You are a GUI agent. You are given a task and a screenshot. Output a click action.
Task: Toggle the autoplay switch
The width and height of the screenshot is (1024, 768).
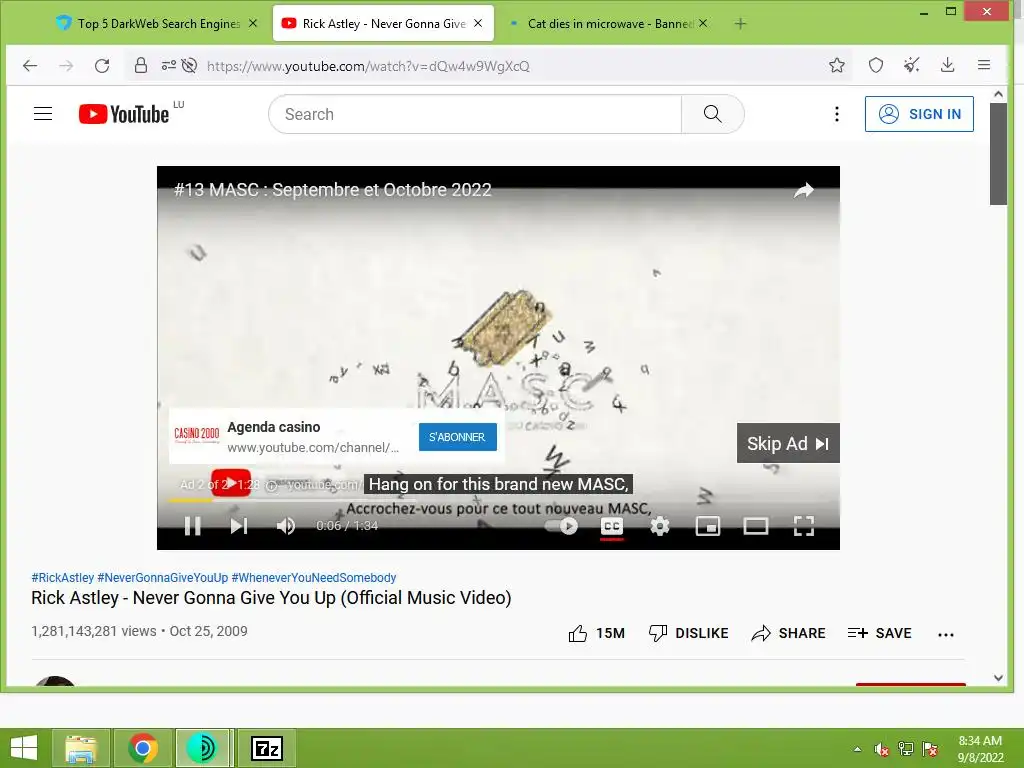[x=562, y=526]
